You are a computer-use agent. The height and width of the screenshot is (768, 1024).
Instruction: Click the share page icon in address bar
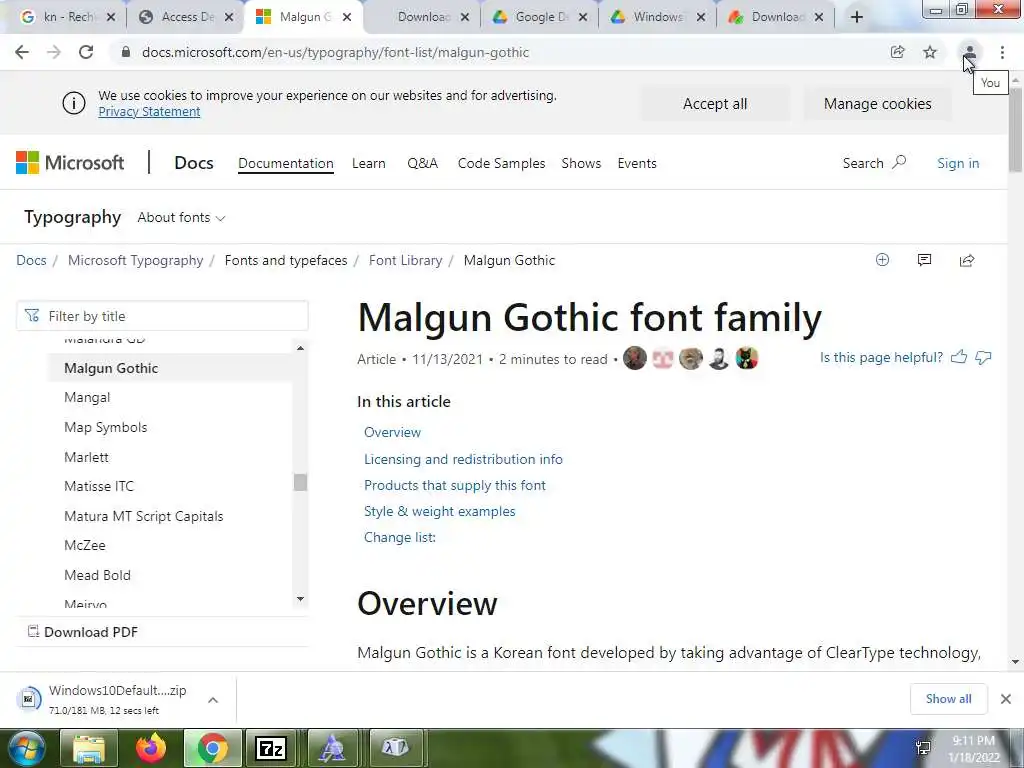coord(897,52)
